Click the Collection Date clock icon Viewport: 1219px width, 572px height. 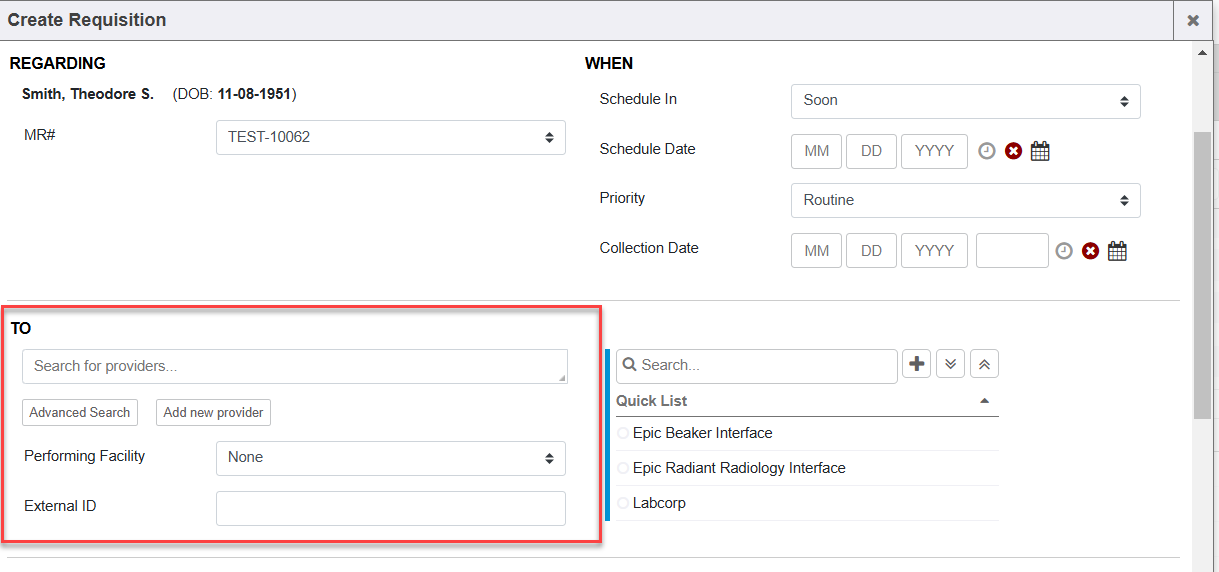tap(1064, 251)
